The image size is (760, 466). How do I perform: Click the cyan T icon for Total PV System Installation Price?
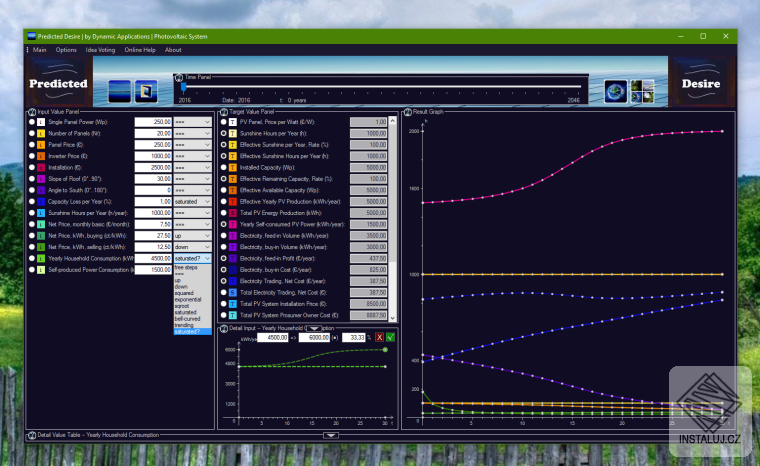pos(233,304)
